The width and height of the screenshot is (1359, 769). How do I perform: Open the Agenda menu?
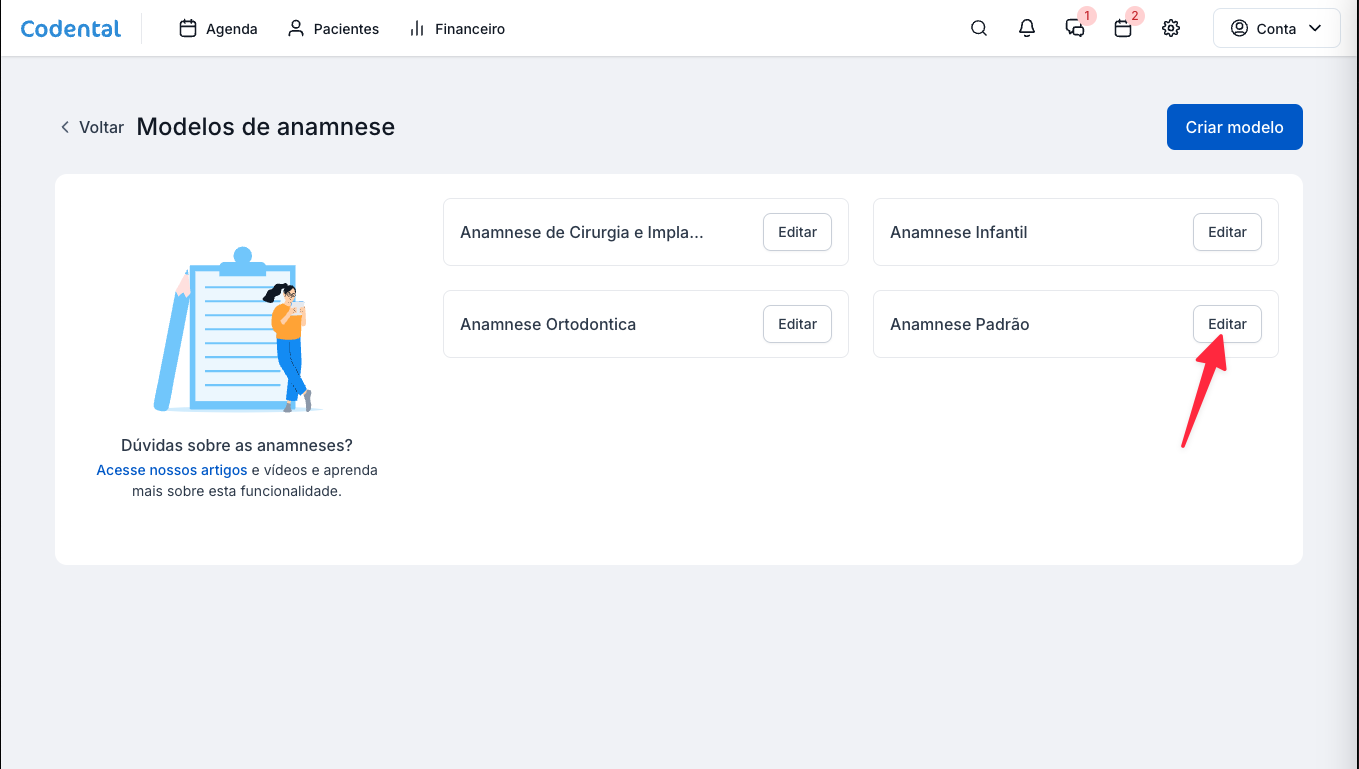(x=218, y=29)
